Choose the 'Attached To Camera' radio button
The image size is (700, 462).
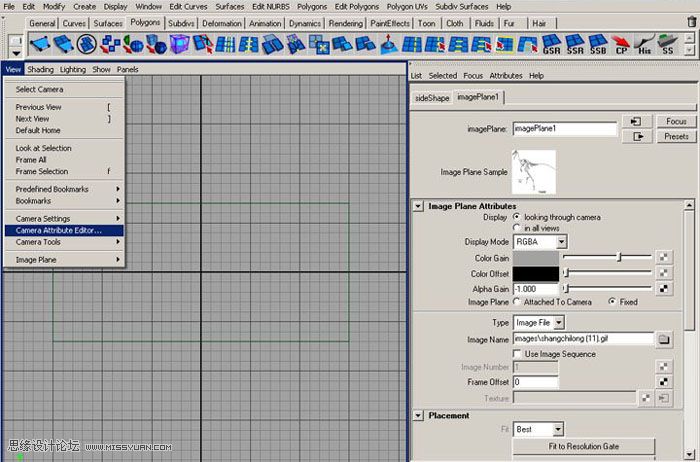517,302
